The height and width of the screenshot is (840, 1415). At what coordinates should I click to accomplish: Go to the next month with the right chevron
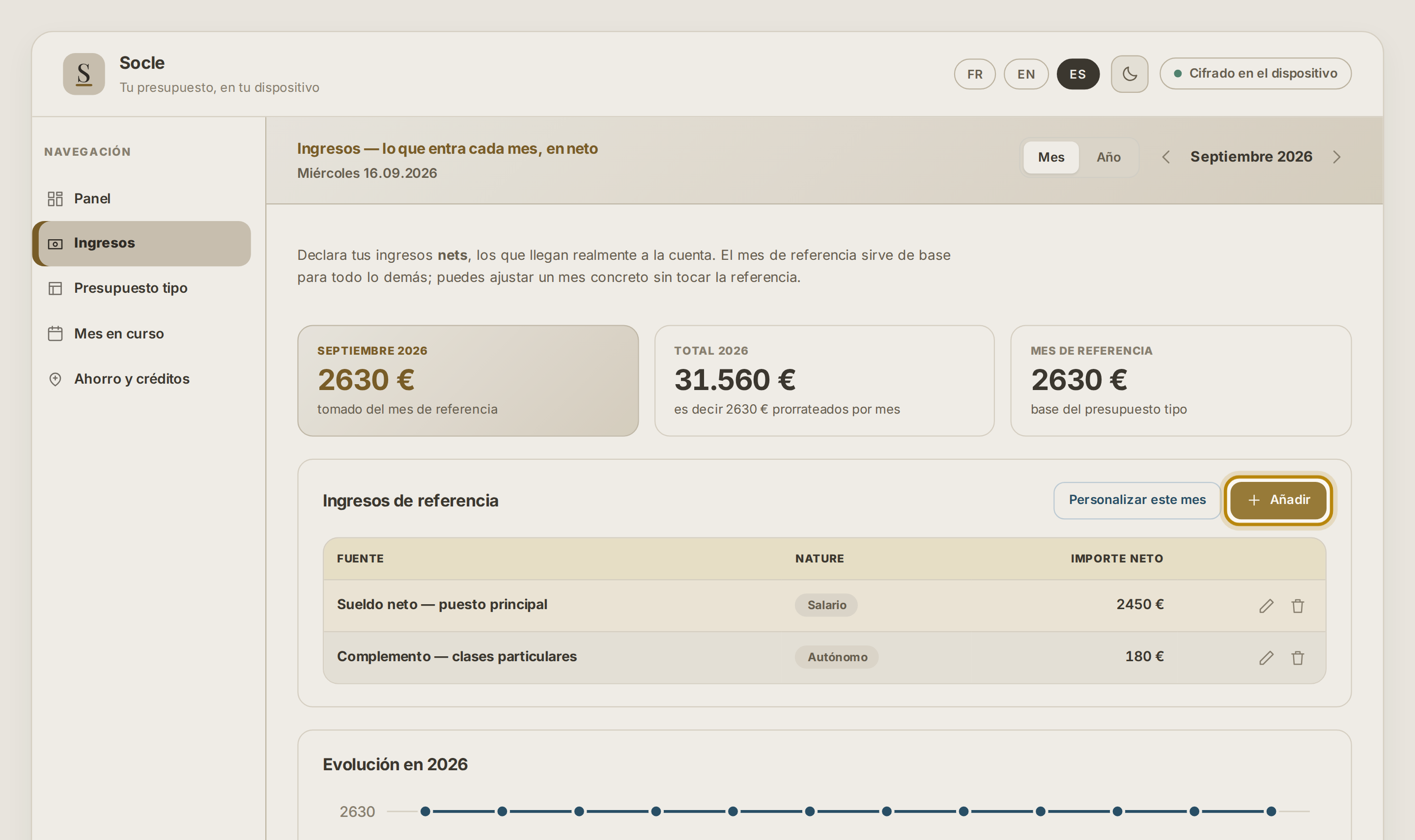pyautogui.click(x=1336, y=157)
